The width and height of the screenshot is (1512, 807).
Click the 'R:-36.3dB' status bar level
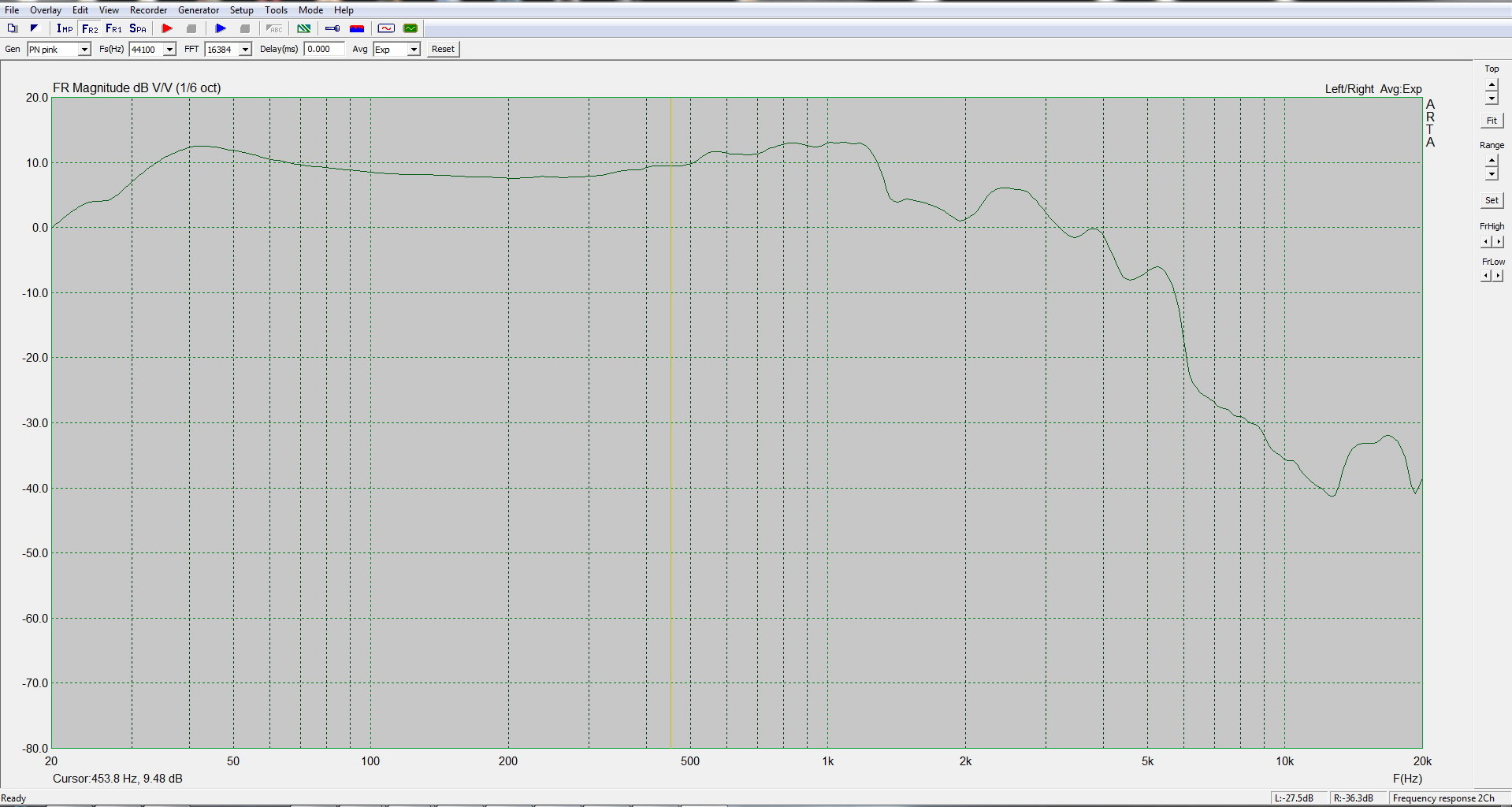point(1354,798)
